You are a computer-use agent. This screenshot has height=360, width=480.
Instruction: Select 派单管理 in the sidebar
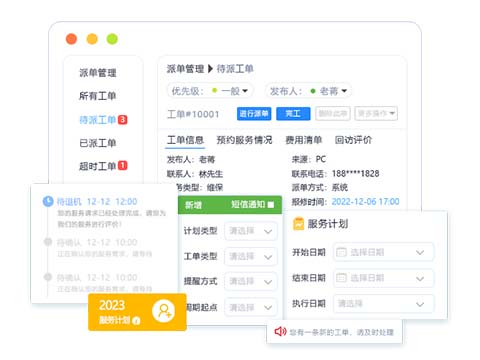click(98, 73)
